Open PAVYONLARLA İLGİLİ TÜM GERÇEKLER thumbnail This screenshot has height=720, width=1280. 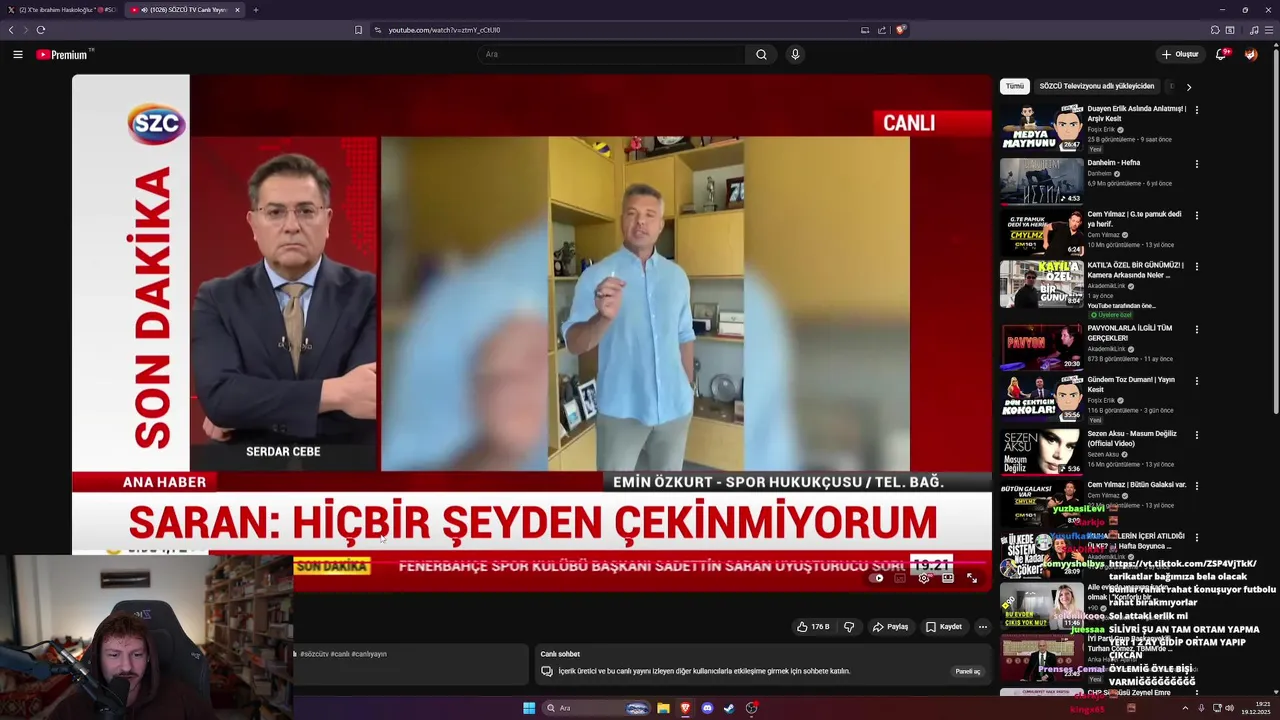point(1042,347)
